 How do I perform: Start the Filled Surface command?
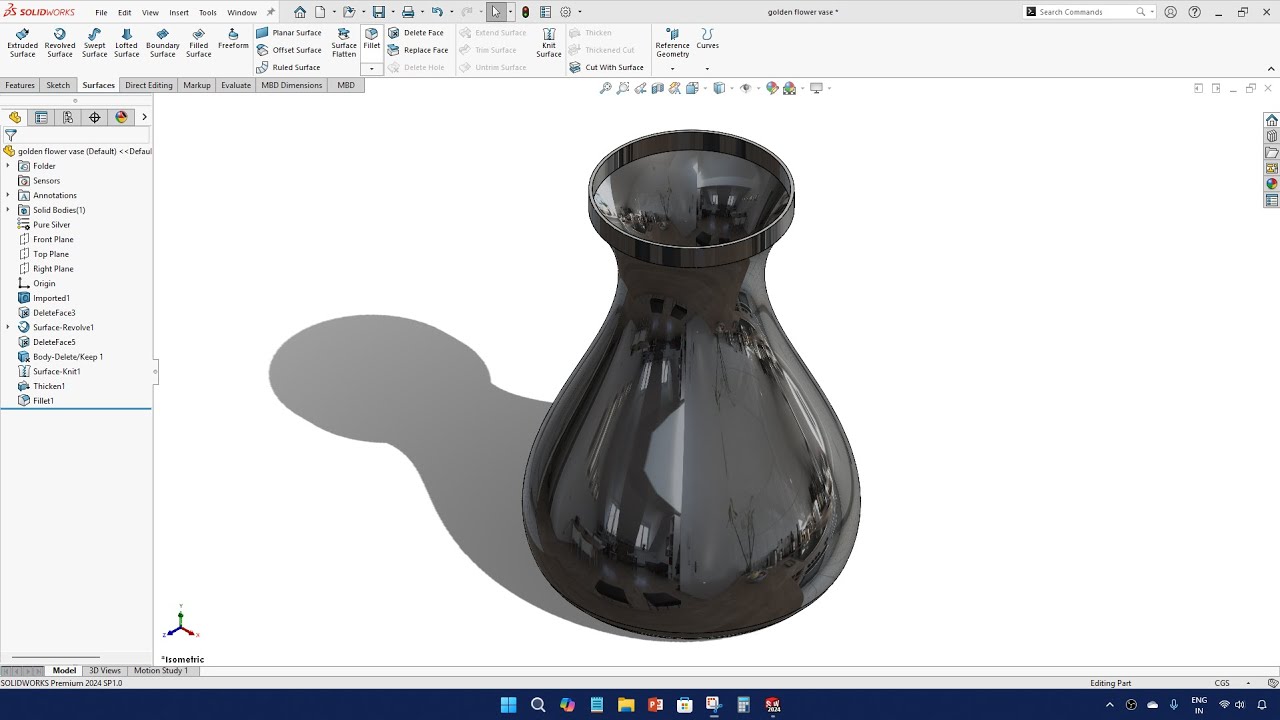tap(198, 43)
